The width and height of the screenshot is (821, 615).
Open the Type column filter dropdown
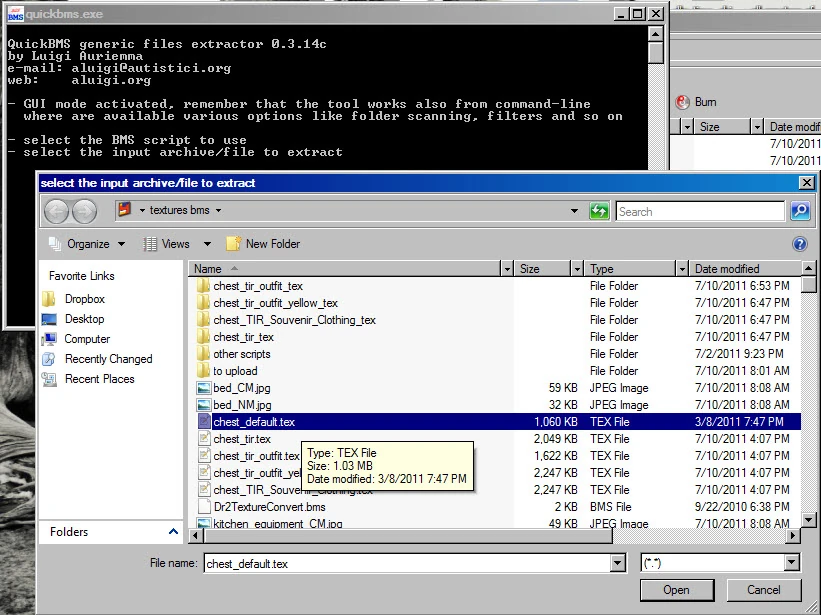click(682, 269)
